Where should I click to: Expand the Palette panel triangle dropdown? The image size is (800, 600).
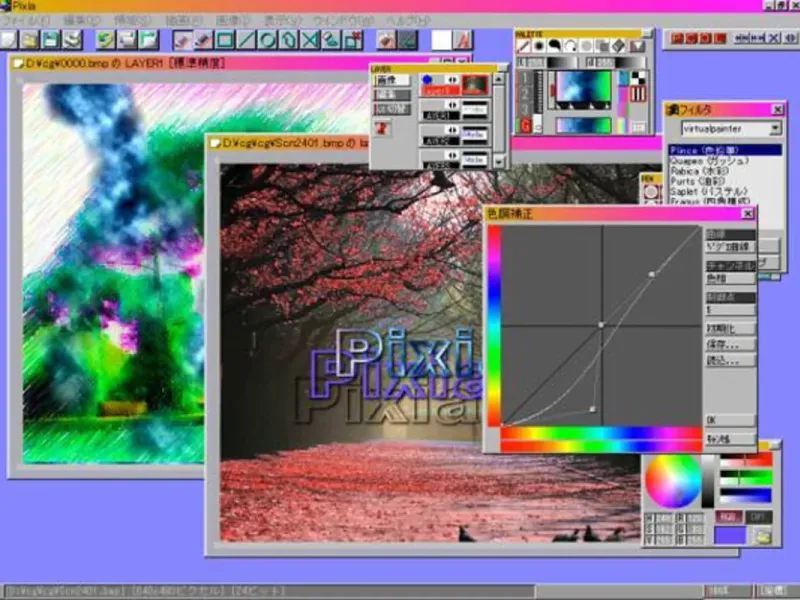tap(637, 46)
